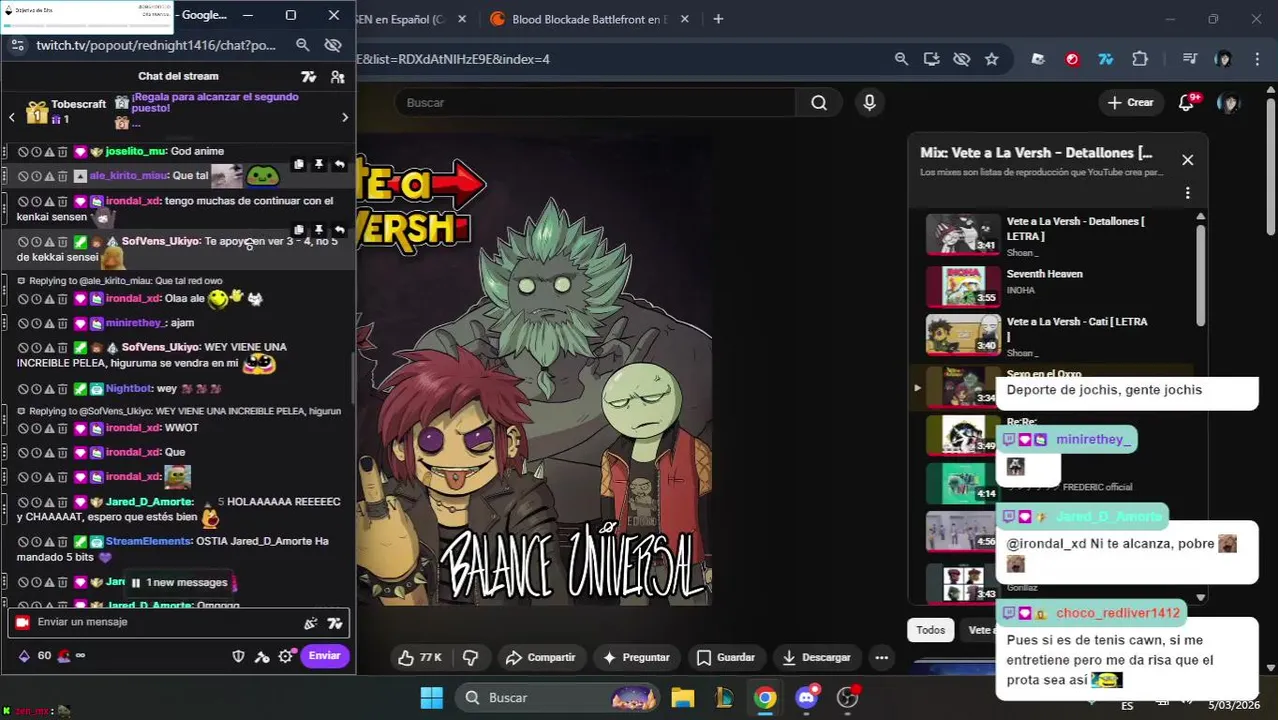Ban joselito_mu using the ban icon

tap(22, 152)
